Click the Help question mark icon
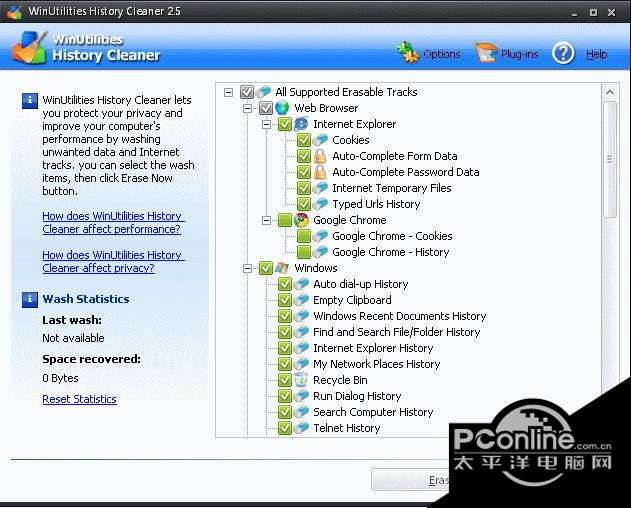This screenshot has width=631, height=508. pyautogui.click(x=563, y=53)
